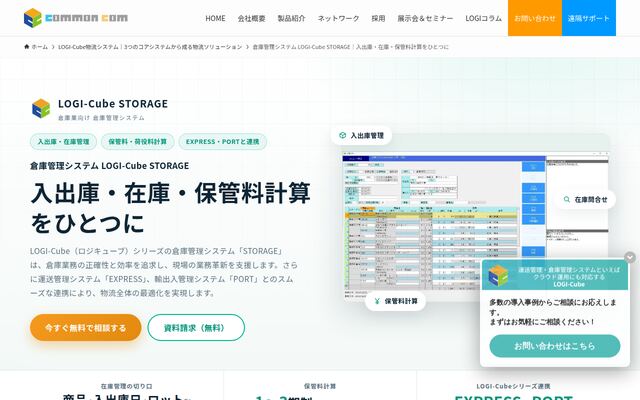
Task: Click the breadcrumb home icon
Action: [x=27, y=47]
